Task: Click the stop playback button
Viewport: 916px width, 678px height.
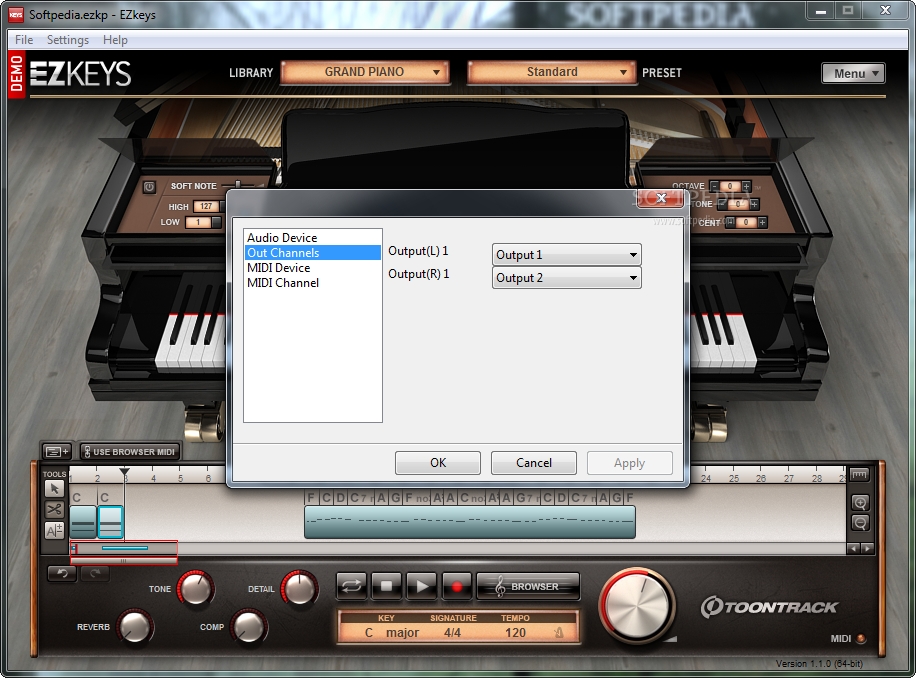Action: 386,586
